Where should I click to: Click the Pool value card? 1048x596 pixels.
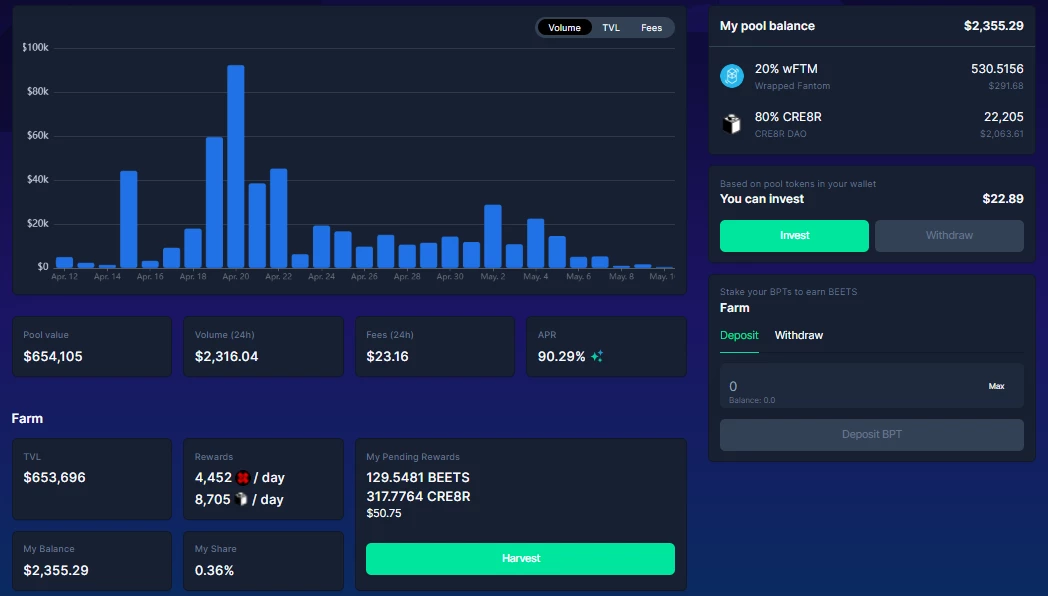[92, 347]
